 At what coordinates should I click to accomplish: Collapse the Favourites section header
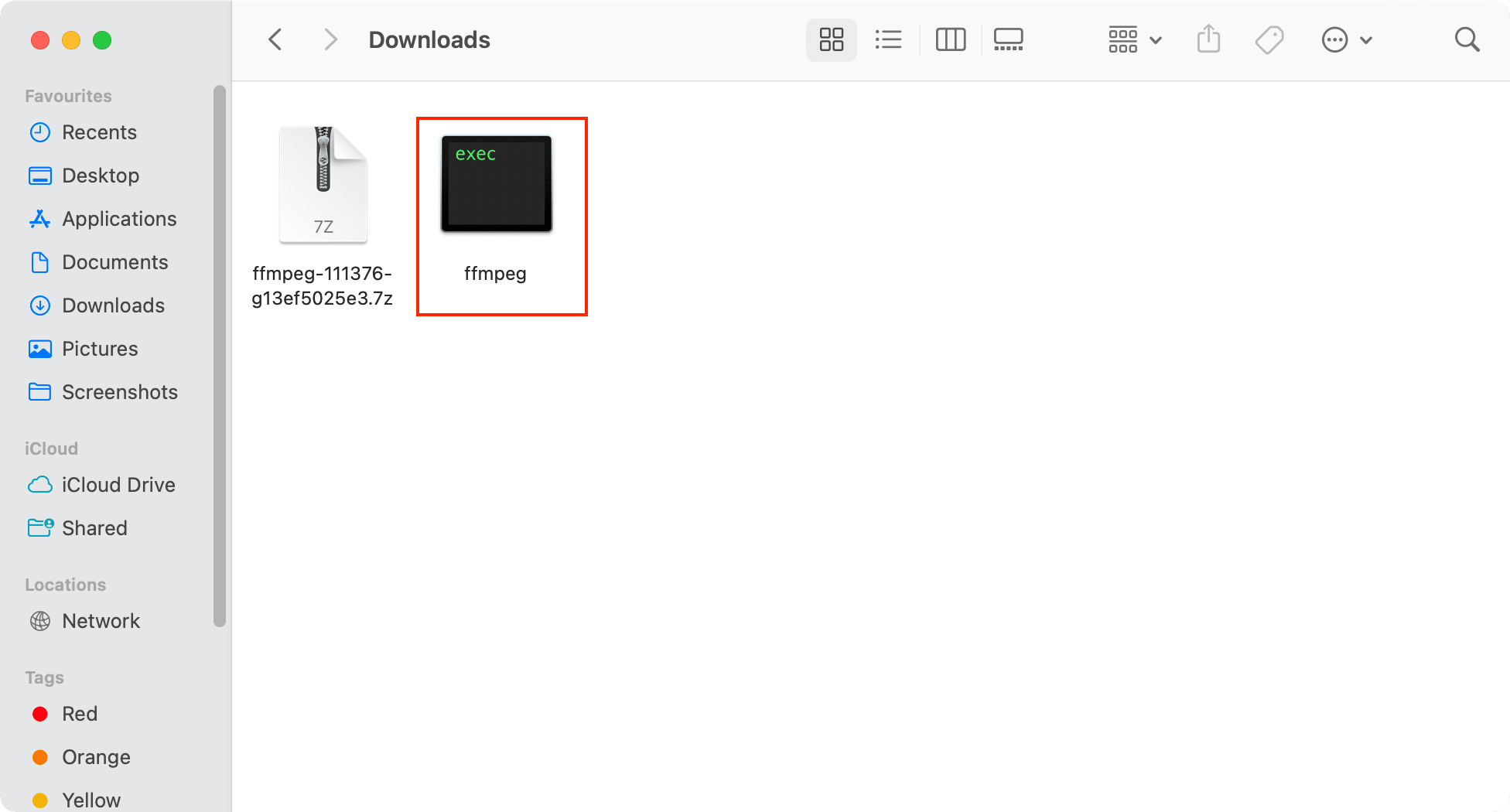point(67,95)
